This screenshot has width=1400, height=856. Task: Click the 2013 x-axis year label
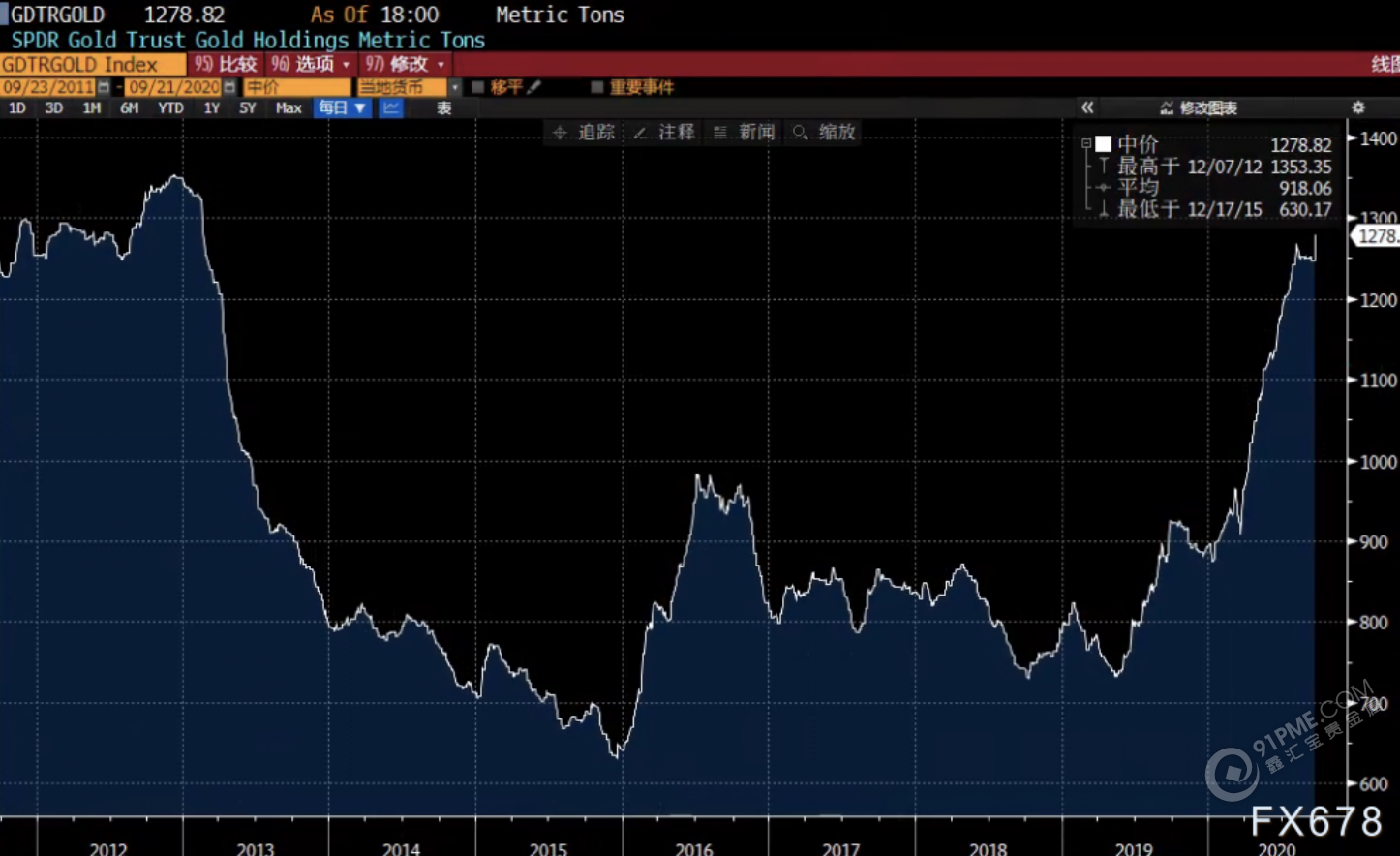click(x=256, y=848)
